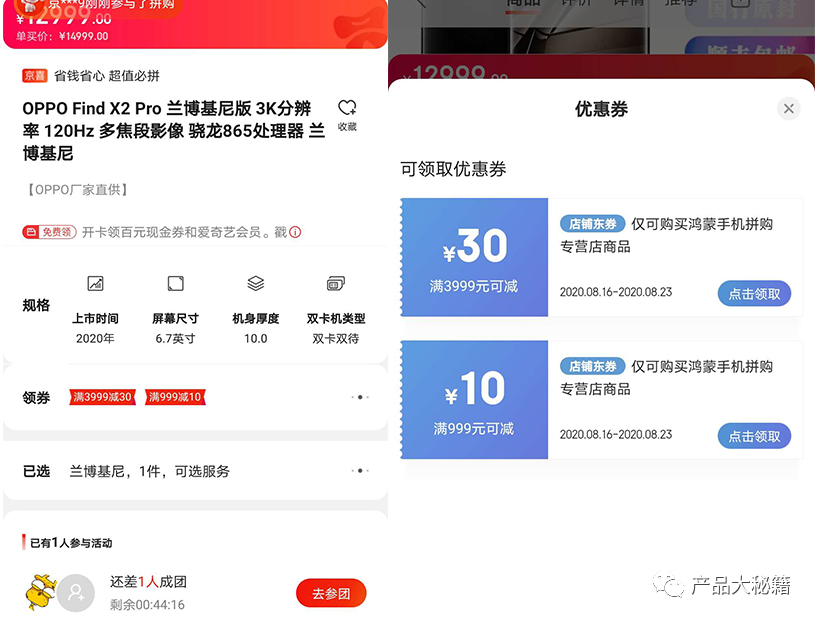Tap the 还差1人成团 text

148,582
